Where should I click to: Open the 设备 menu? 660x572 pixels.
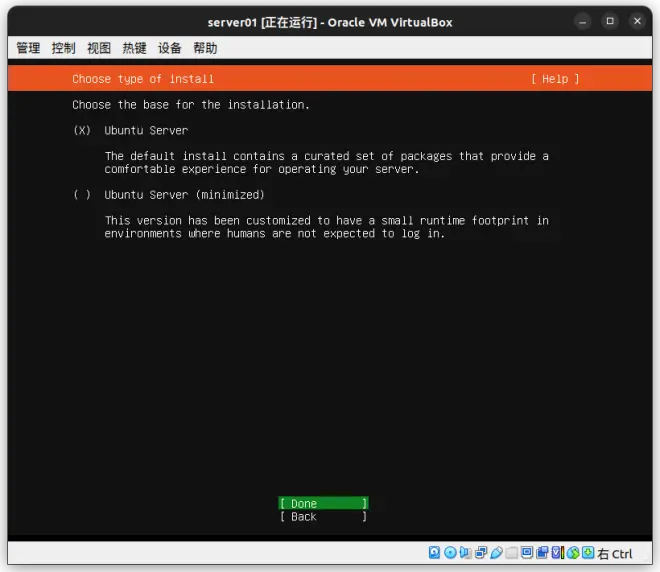(x=170, y=48)
